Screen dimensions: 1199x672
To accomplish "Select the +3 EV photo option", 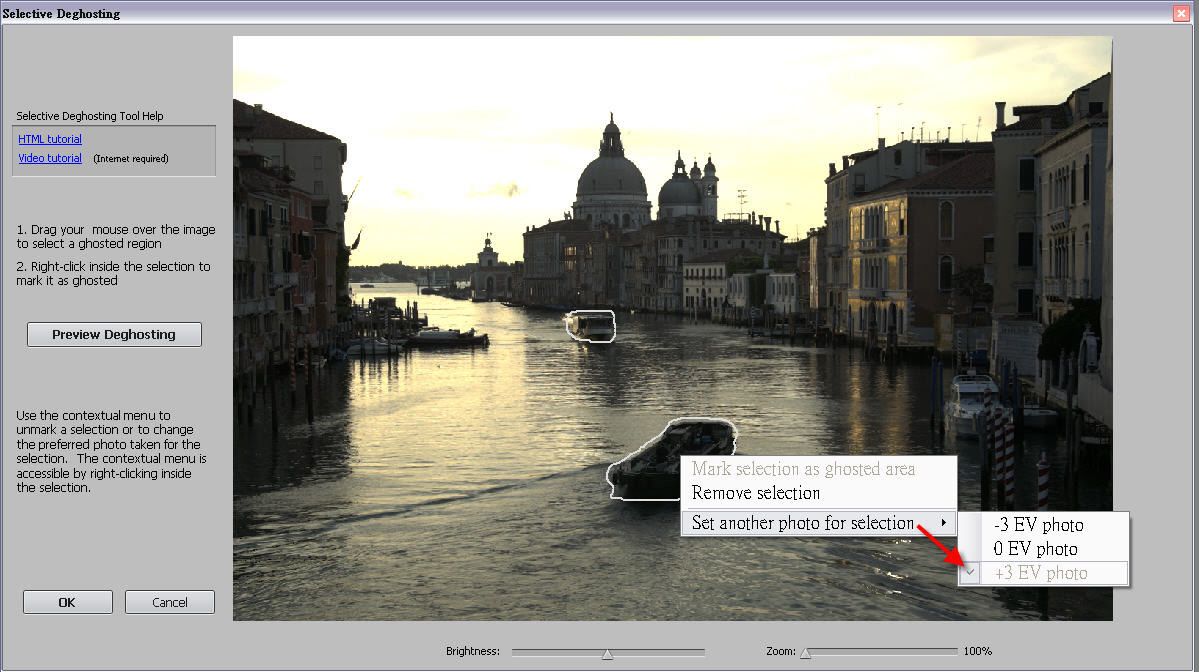I will pyautogui.click(x=1041, y=573).
